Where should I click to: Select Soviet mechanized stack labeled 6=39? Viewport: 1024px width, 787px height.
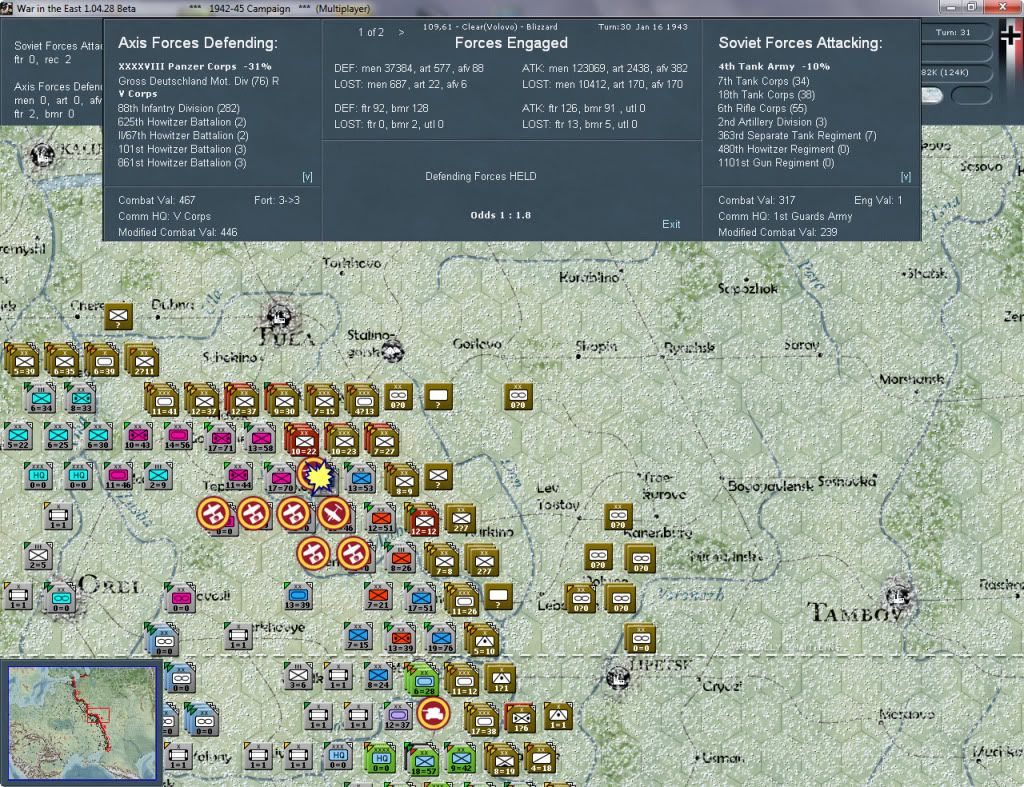point(103,361)
